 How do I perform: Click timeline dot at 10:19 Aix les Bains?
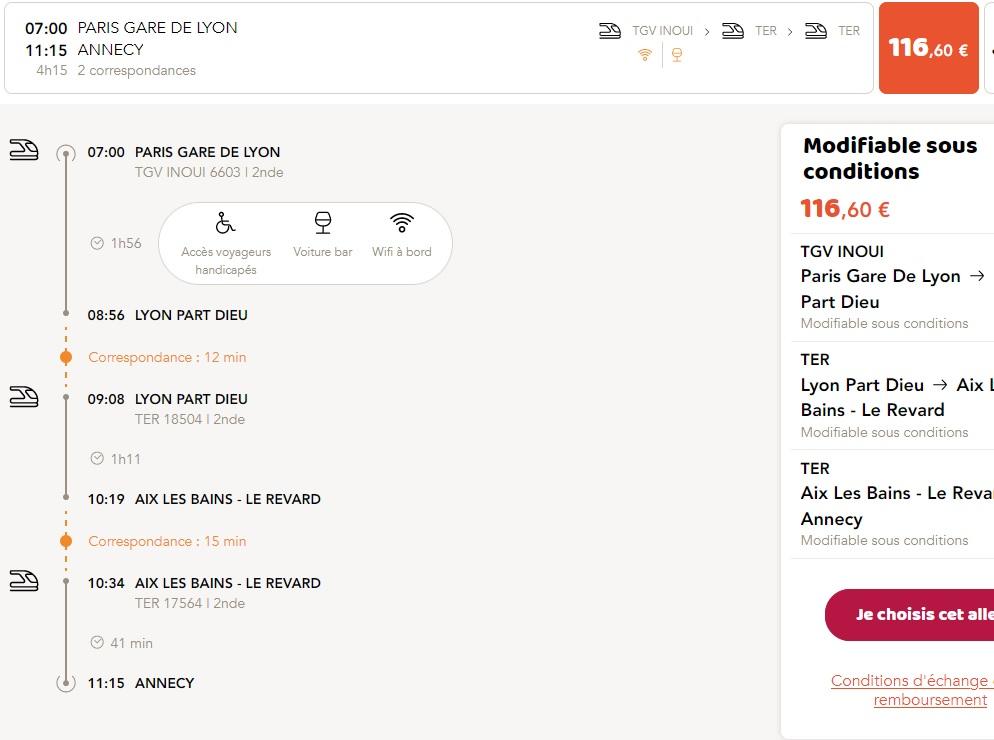(x=66, y=497)
